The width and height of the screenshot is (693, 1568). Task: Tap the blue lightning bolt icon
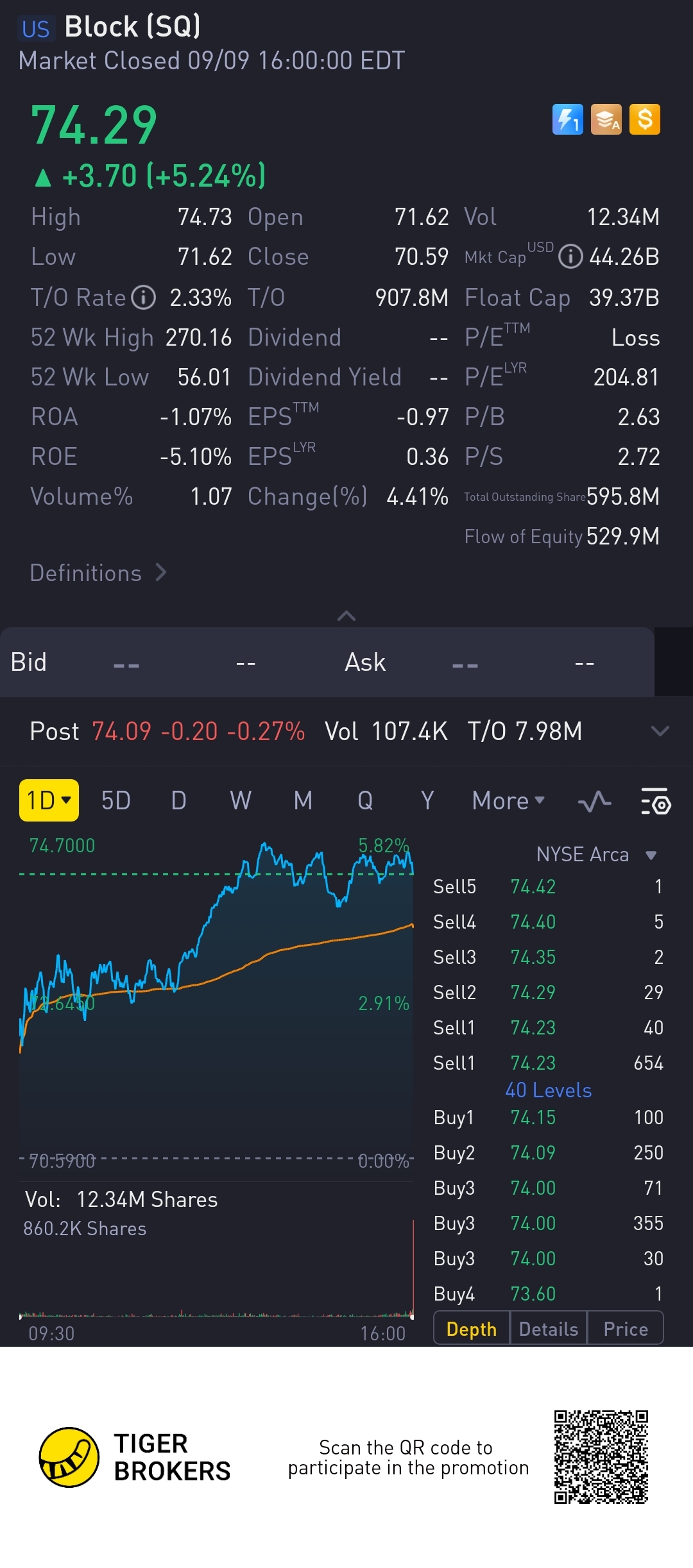pos(567,119)
